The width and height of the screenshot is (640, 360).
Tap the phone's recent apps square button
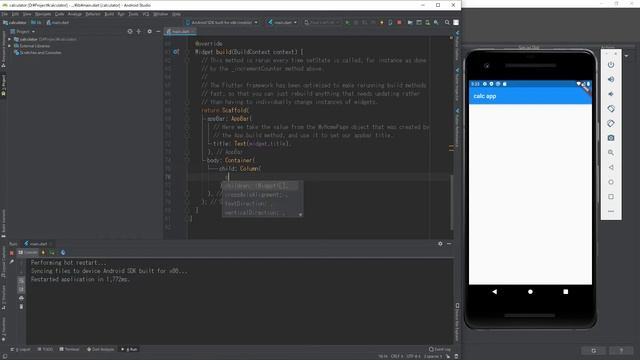[565, 292]
